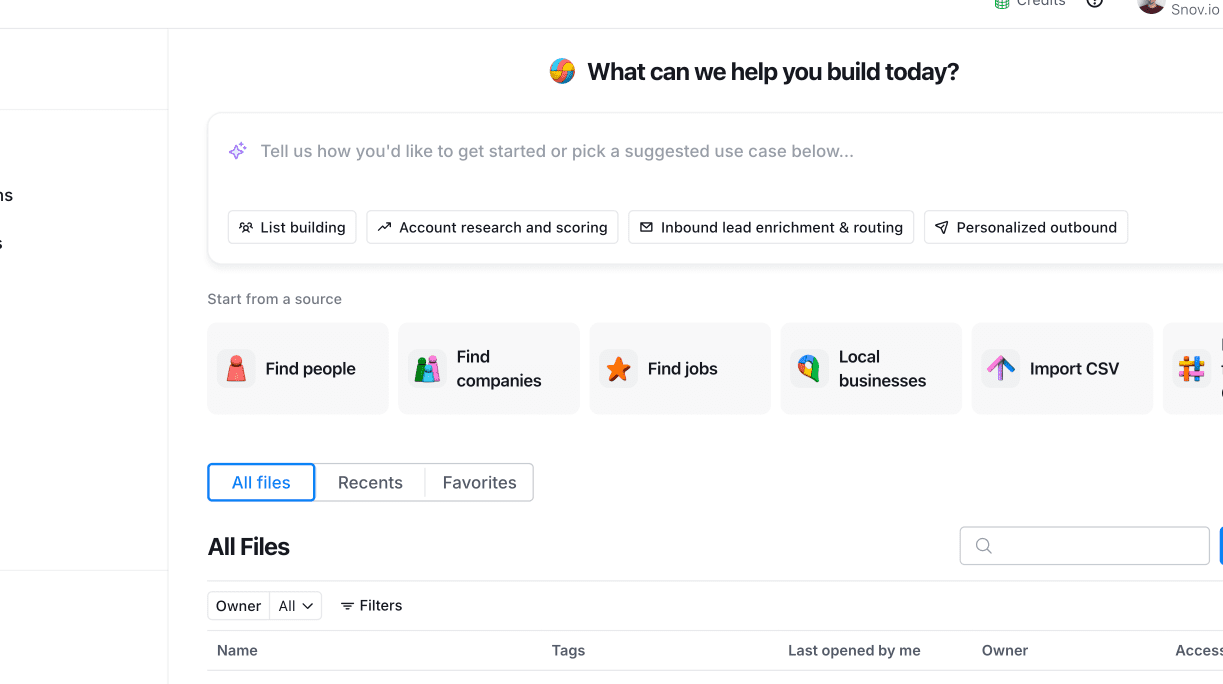Open the Filters menu
This screenshot has width=1223, height=684.
click(x=371, y=606)
